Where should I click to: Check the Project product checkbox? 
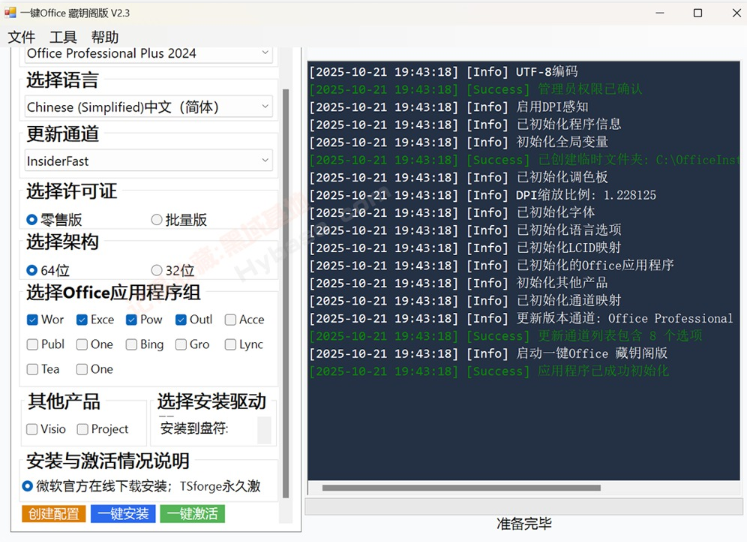(x=82, y=429)
